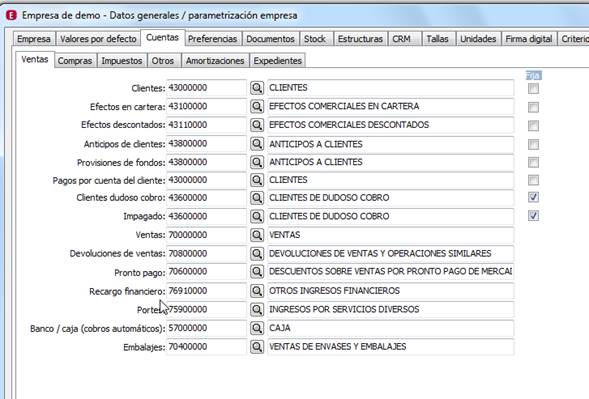Search account for Devoluciones de ventas
This screenshot has height=399, width=589.
pyautogui.click(x=257, y=254)
